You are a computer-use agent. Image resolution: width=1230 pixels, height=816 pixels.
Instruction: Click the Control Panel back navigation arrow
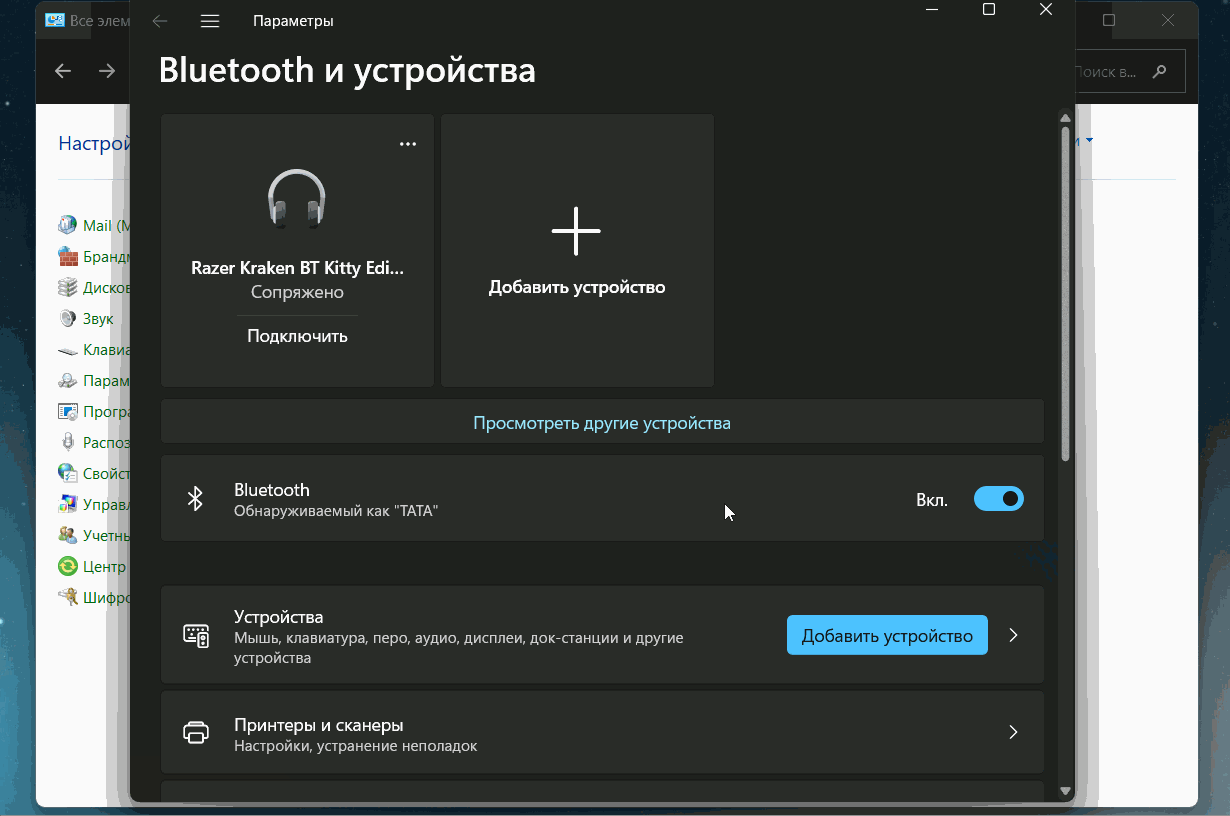pyautogui.click(x=63, y=71)
